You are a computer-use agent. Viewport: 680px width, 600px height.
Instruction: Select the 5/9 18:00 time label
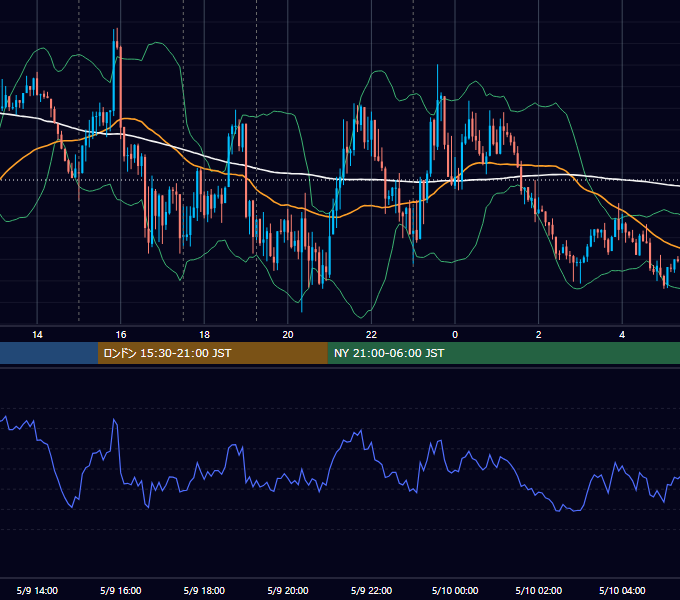coord(204,590)
